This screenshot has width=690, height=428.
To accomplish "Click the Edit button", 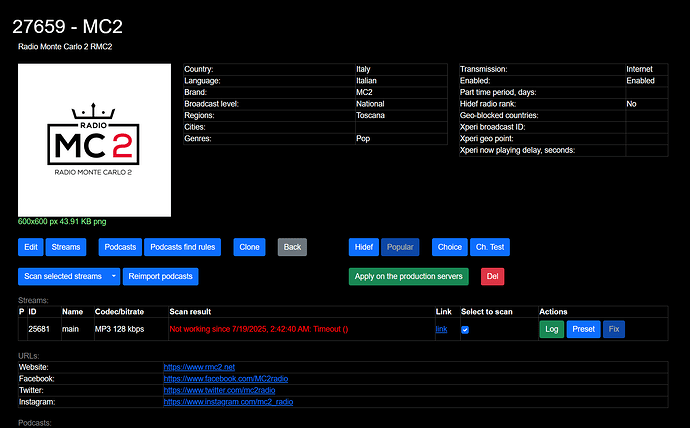I will (30, 247).
